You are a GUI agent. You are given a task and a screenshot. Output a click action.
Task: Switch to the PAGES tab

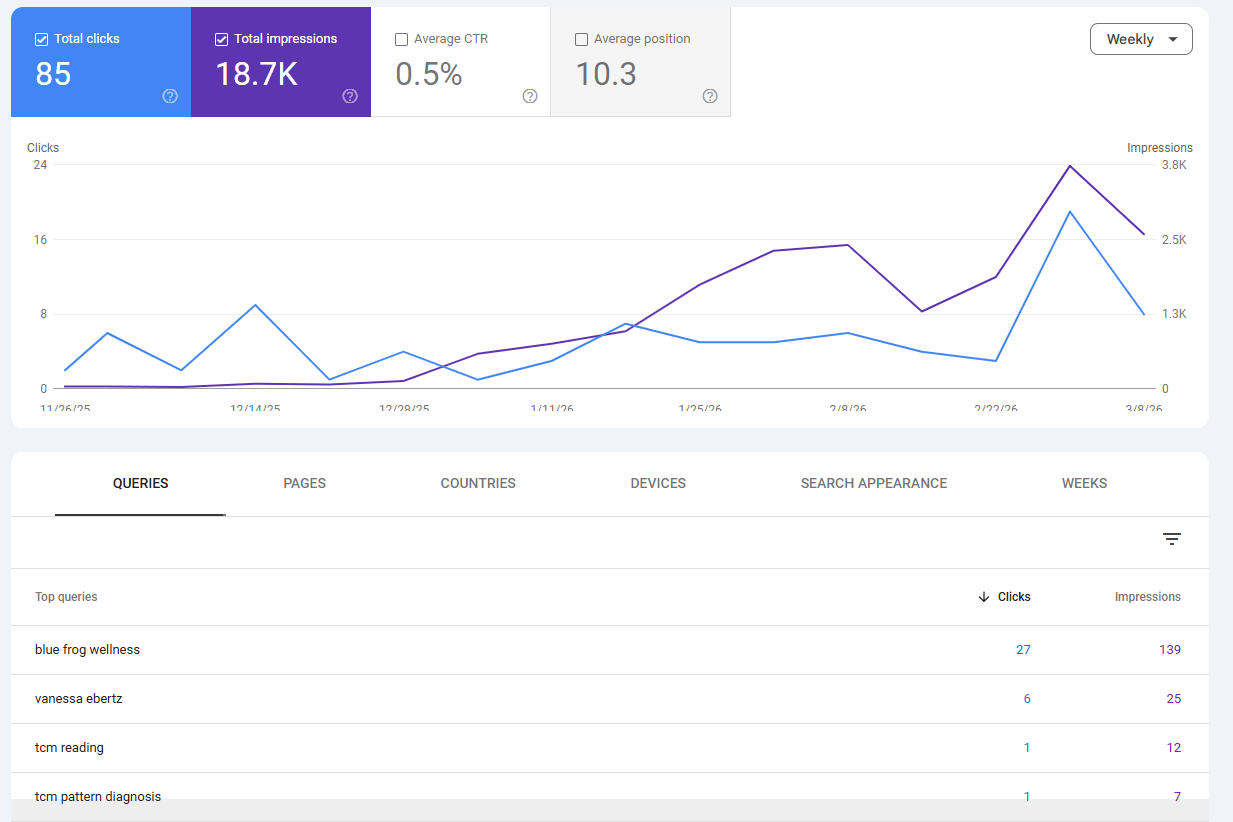pyautogui.click(x=304, y=483)
